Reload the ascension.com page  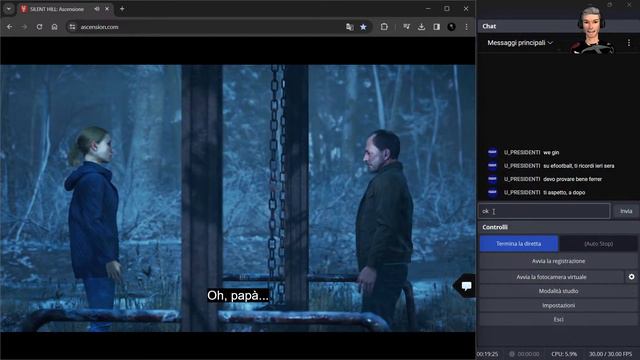coord(39,27)
